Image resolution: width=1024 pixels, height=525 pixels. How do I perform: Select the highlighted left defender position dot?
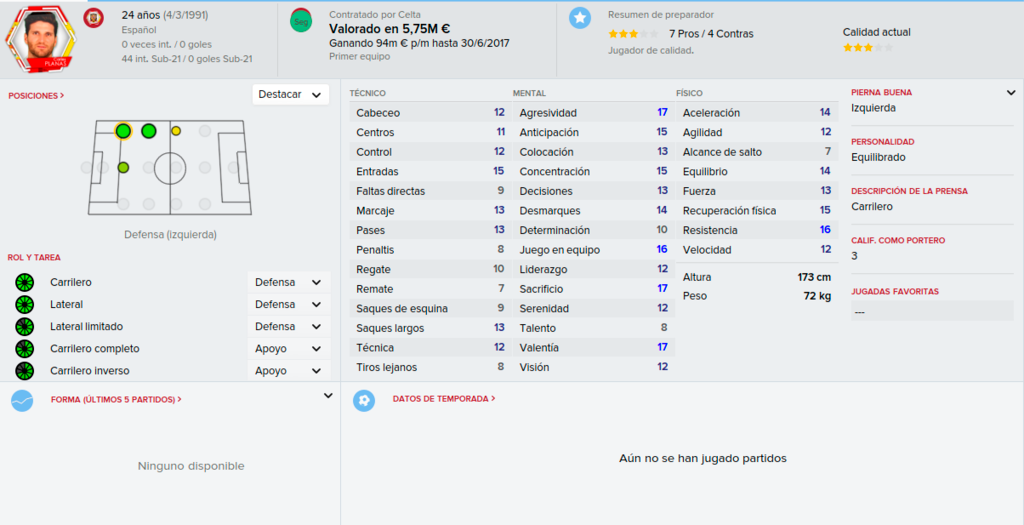123,131
